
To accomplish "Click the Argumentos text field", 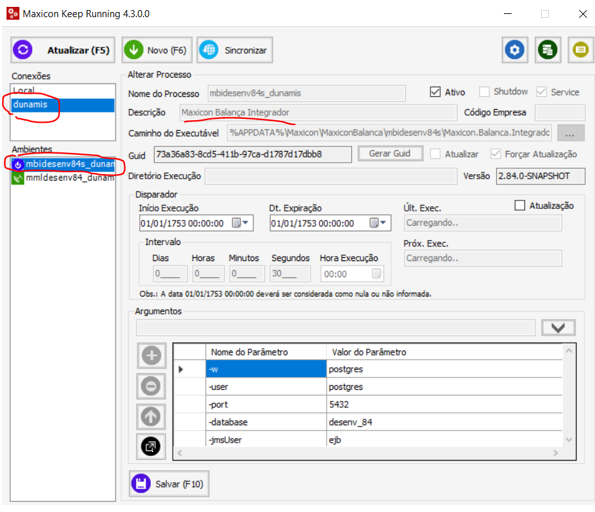I will click(336, 328).
